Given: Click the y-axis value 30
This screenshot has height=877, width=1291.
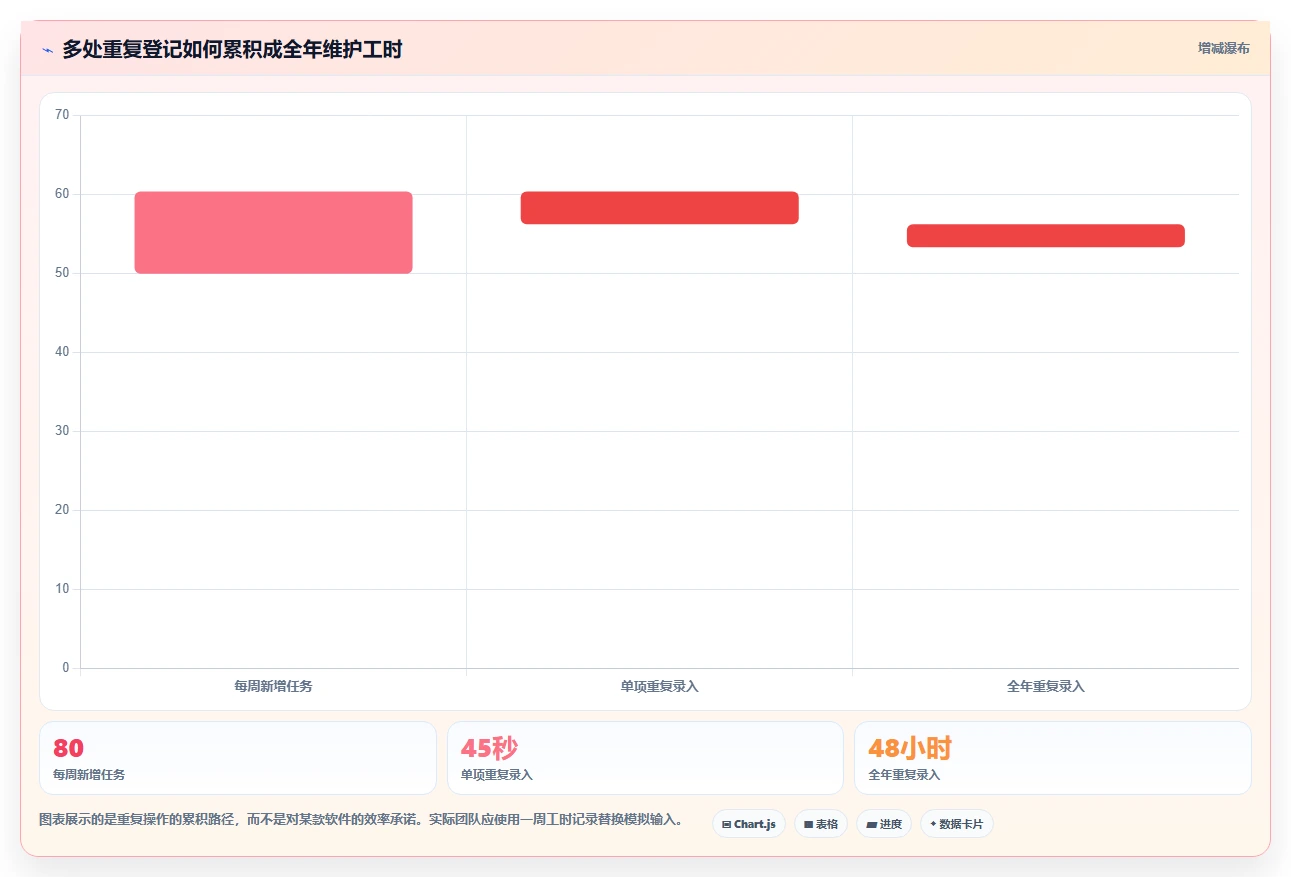Looking at the screenshot, I should tap(62, 431).
